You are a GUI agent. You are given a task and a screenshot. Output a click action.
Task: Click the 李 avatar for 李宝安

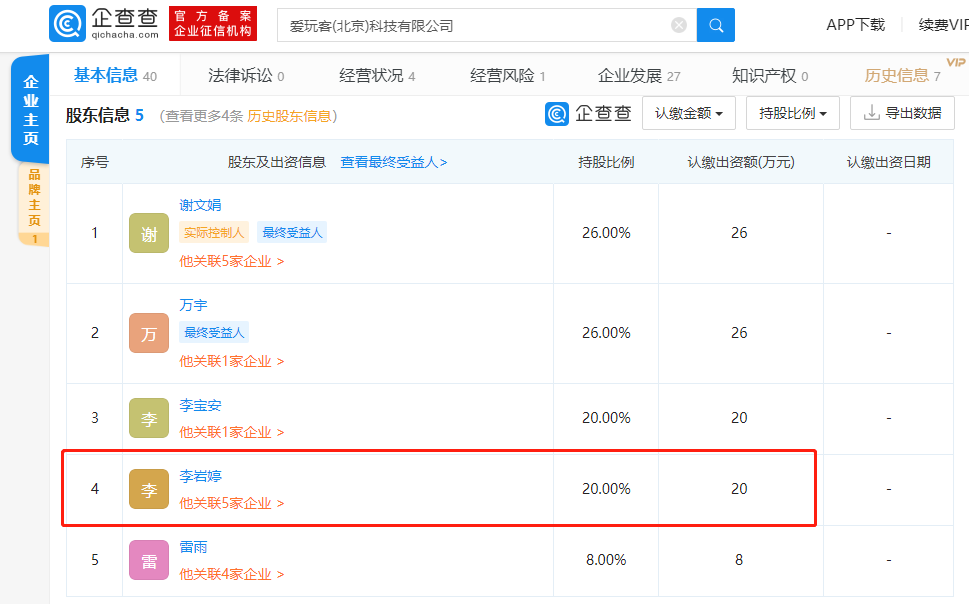(149, 418)
